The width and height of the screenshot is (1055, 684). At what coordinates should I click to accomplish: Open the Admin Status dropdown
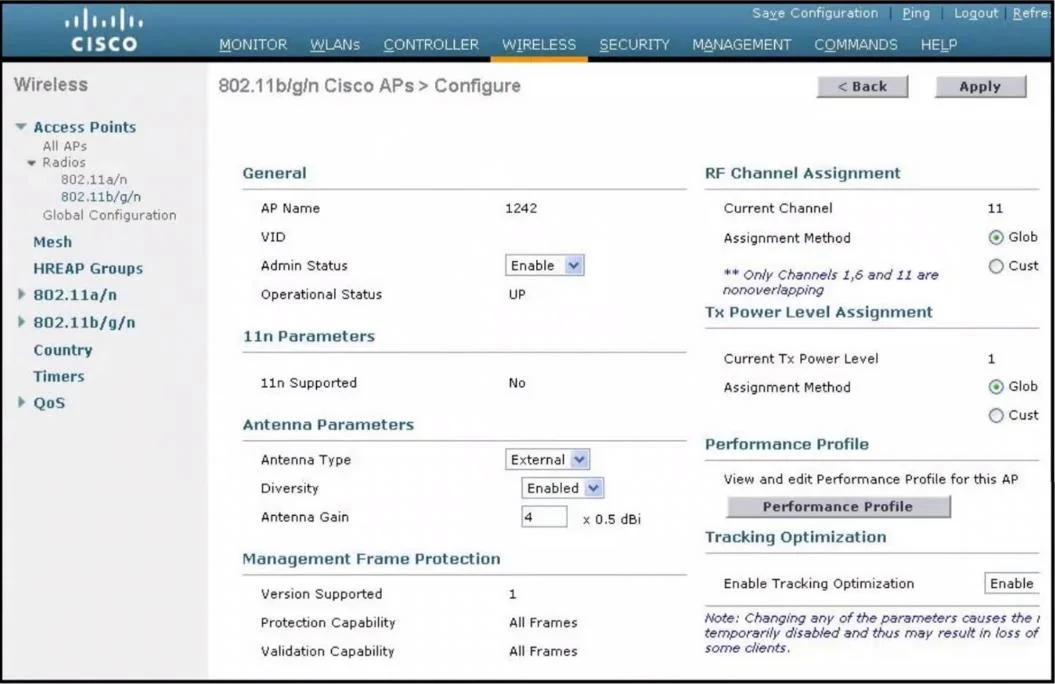pos(544,265)
